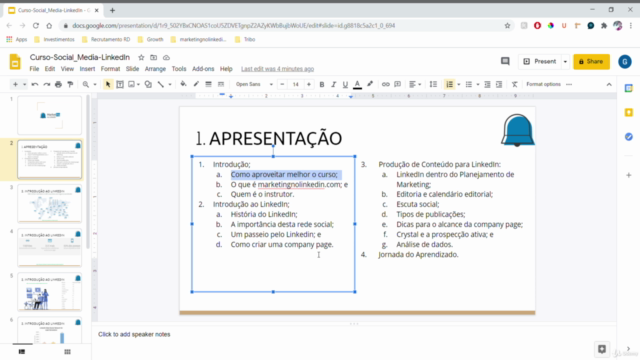The width and height of the screenshot is (640, 360).
Task: Click the Border color pencil icon
Action: [x=196, y=84]
